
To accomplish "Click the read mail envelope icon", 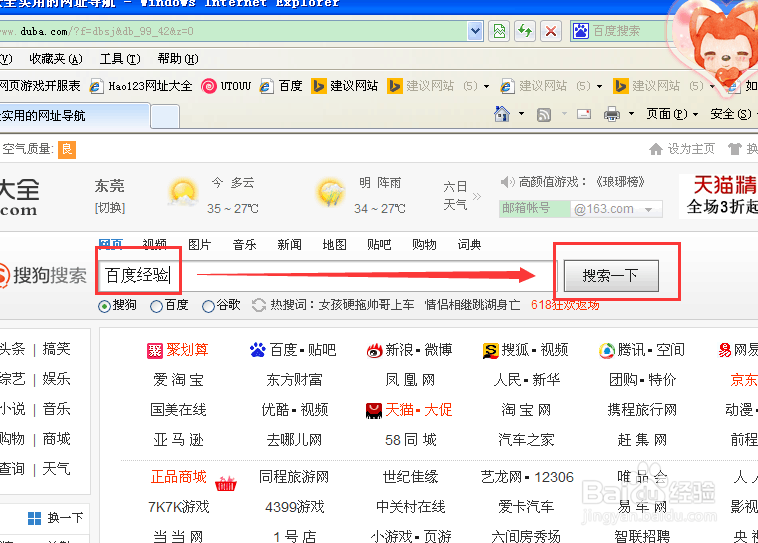I will point(584,114).
